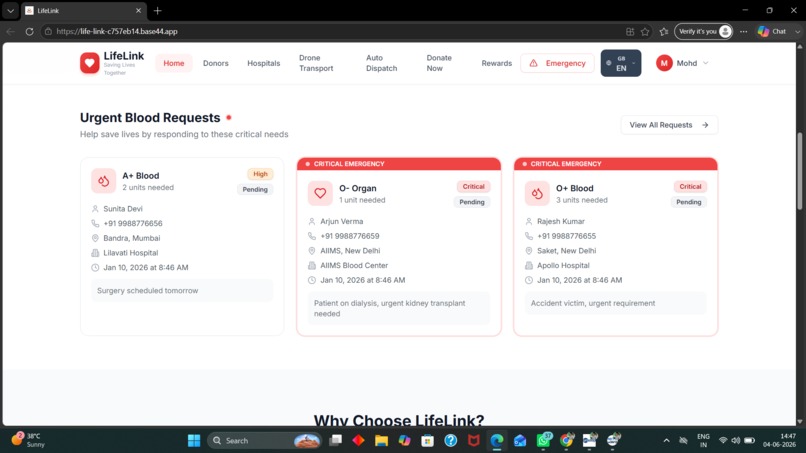The height and width of the screenshot is (453, 806).
Task: Click location pin icon beside AIIMS, New Delhi
Action: pyautogui.click(x=312, y=251)
